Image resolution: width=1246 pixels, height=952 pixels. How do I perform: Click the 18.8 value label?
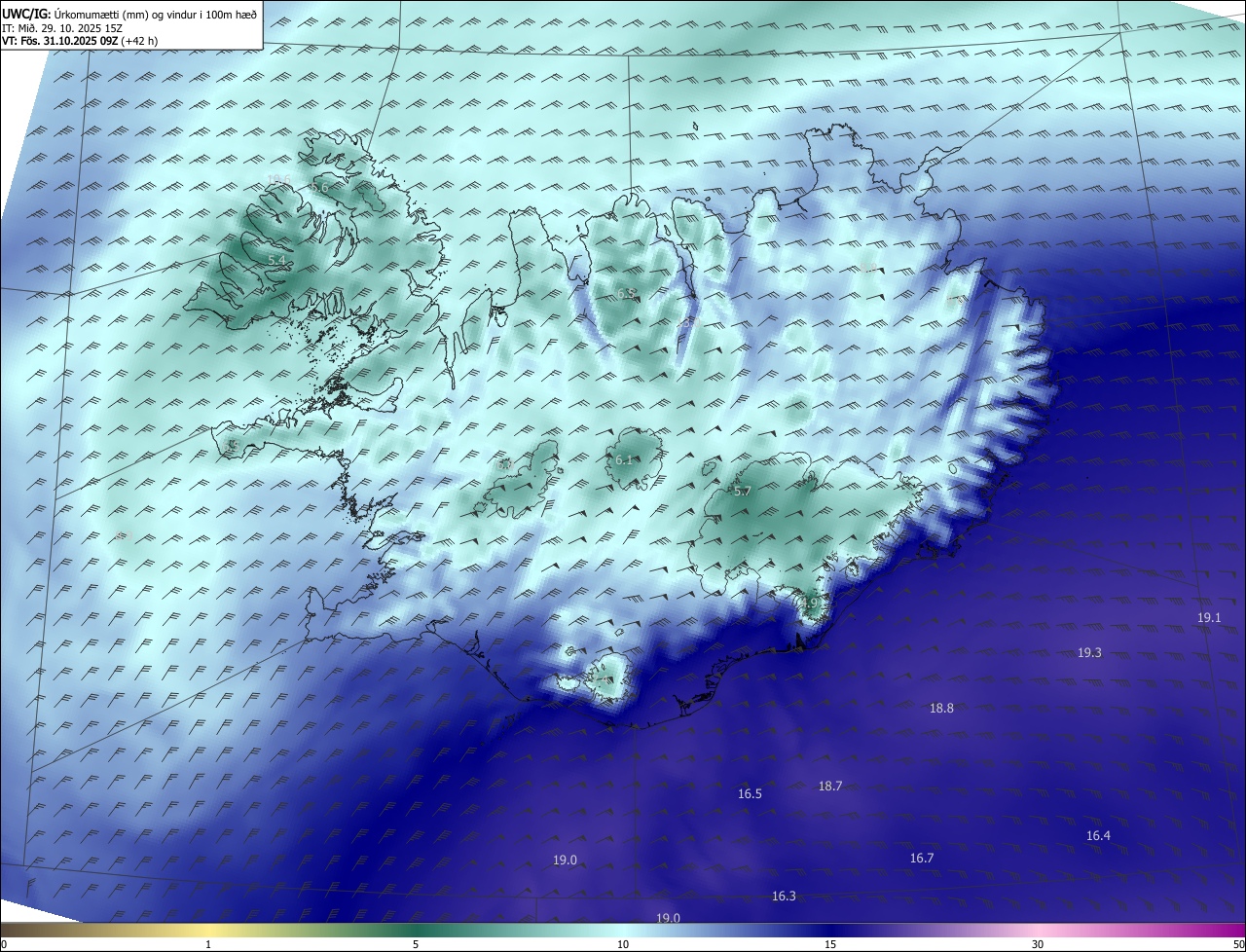coord(941,708)
